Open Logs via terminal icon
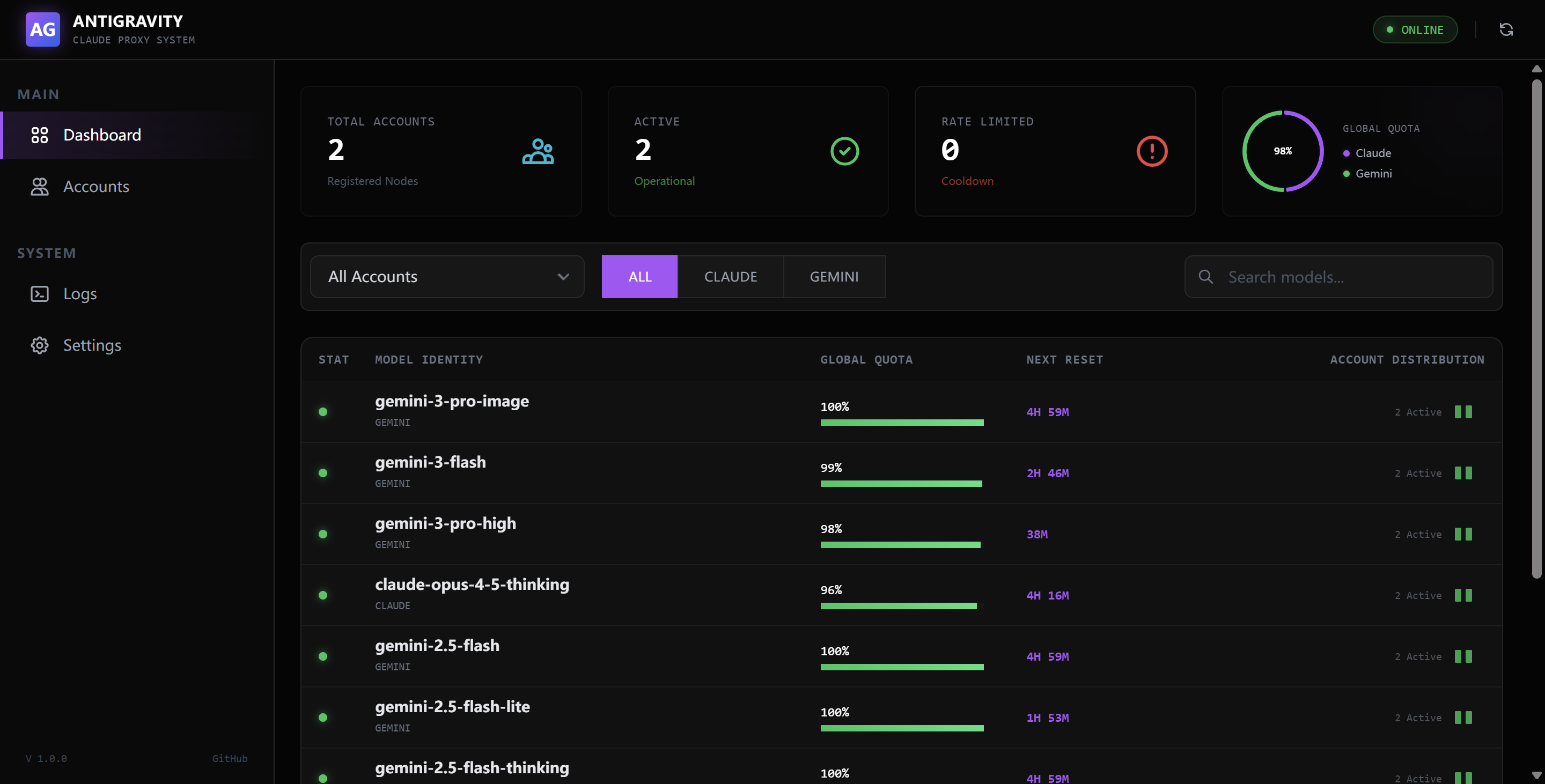This screenshot has width=1545, height=784. coord(40,294)
